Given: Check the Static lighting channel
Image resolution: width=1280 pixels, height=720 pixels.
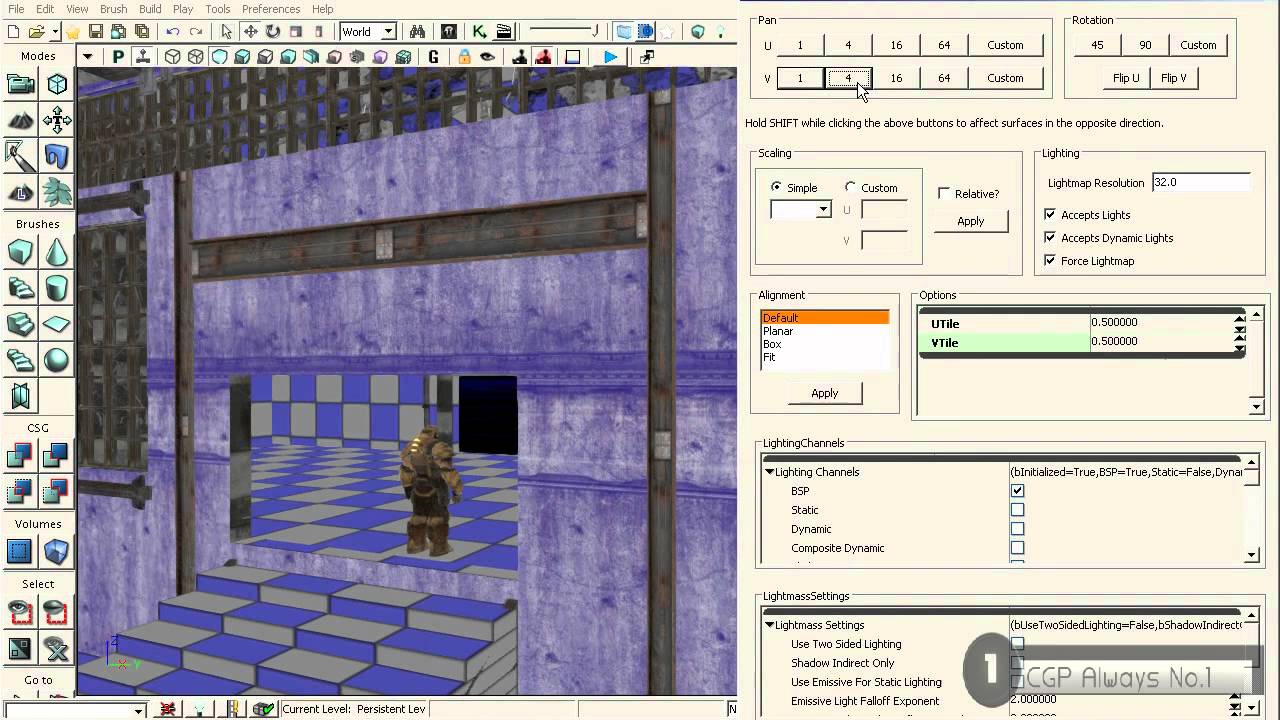Looking at the screenshot, I should 1018,510.
